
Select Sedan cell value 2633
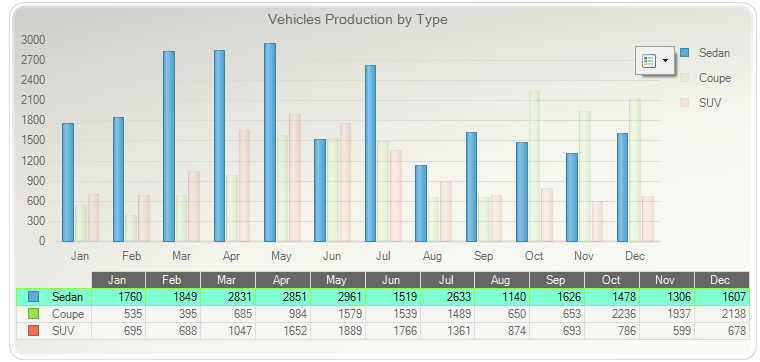point(447,297)
